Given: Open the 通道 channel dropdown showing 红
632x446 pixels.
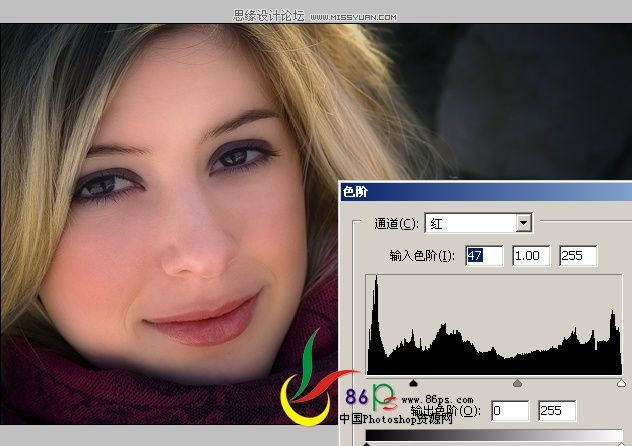Looking at the screenshot, I should (478, 223).
